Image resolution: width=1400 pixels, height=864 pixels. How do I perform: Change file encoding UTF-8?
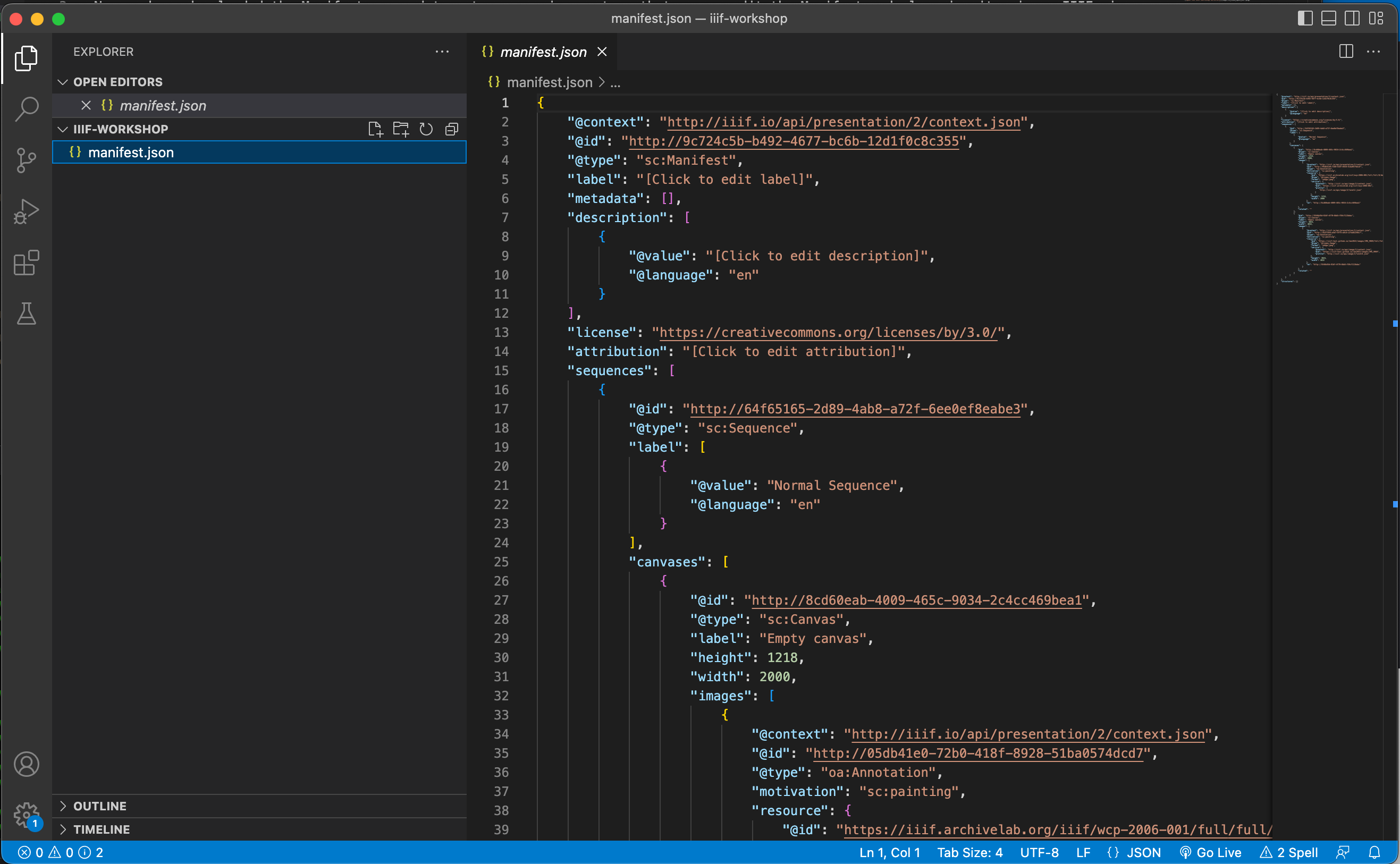(1040, 852)
